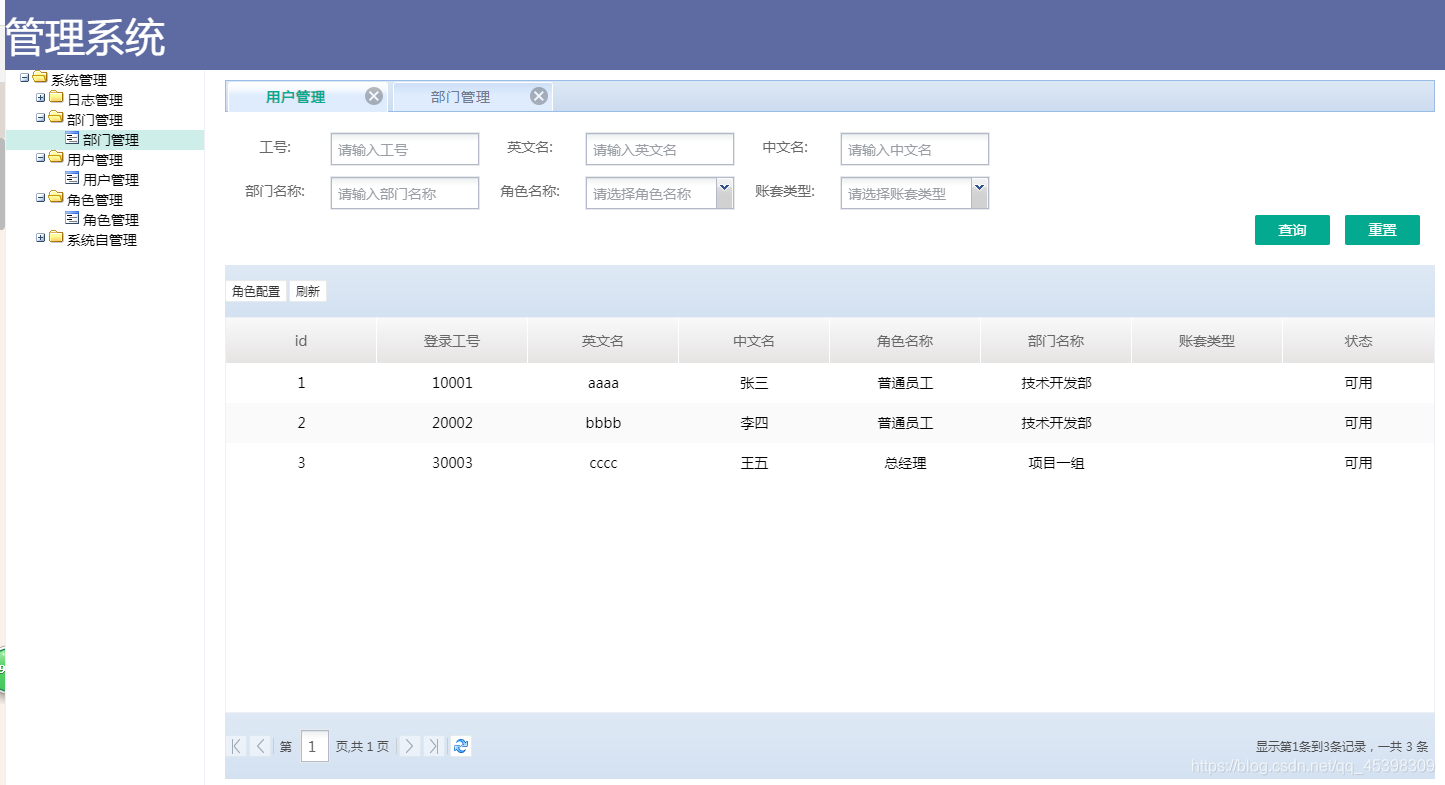
Task: Sort by the id column header
Action: point(301,341)
